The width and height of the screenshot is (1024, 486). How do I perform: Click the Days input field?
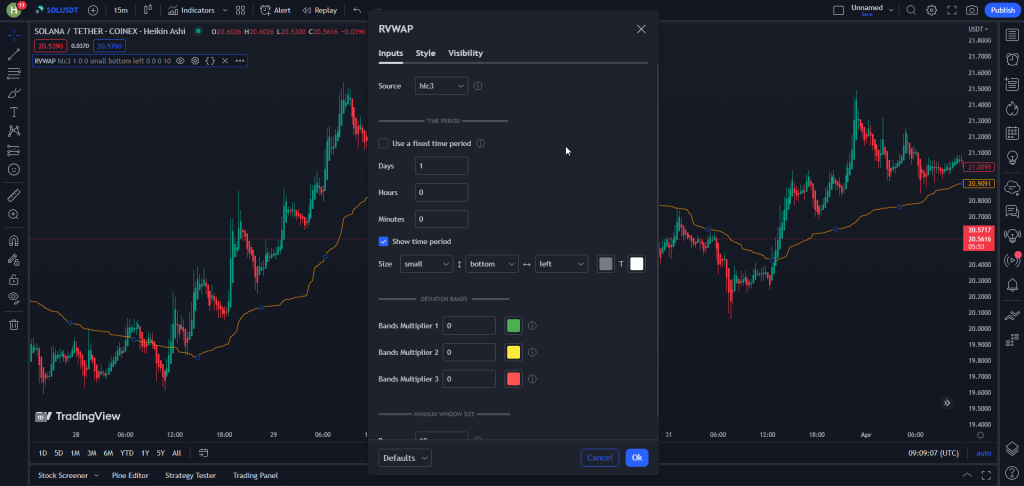click(x=441, y=166)
